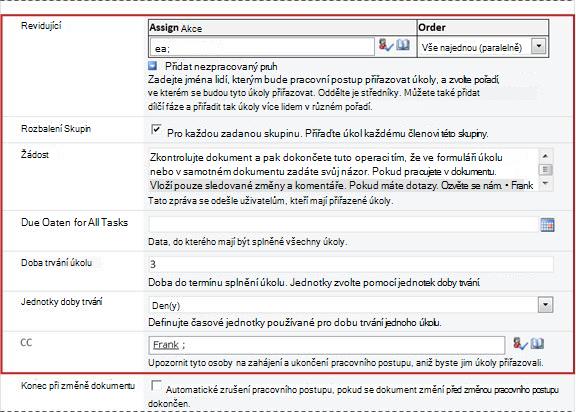Click the Přidat nezpracovaný pruh link
The width and height of the screenshot is (576, 412).
tap(221, 66)
